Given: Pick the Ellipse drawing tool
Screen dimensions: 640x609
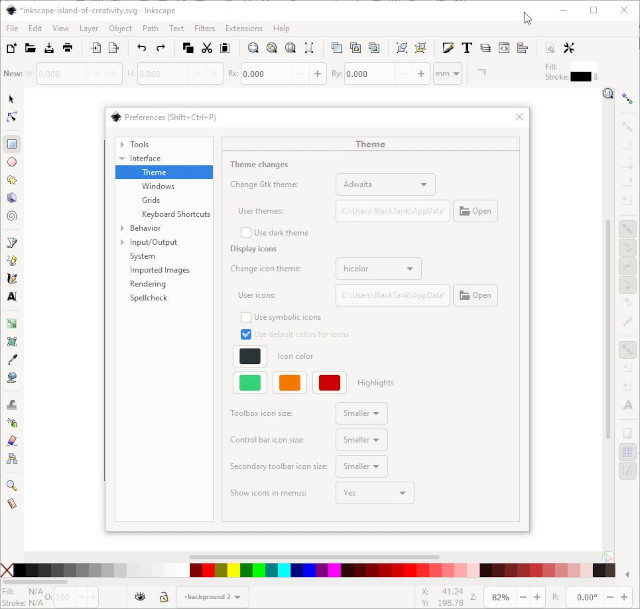Looking at the screenshot, I should point(12,162).
